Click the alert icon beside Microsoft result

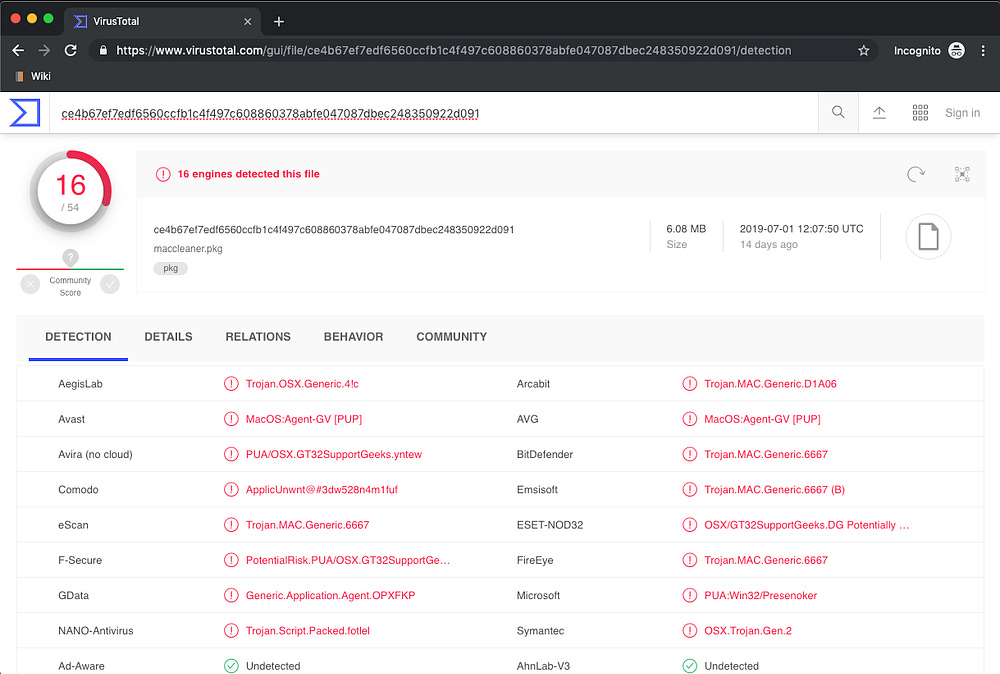[x=689, y=596]
